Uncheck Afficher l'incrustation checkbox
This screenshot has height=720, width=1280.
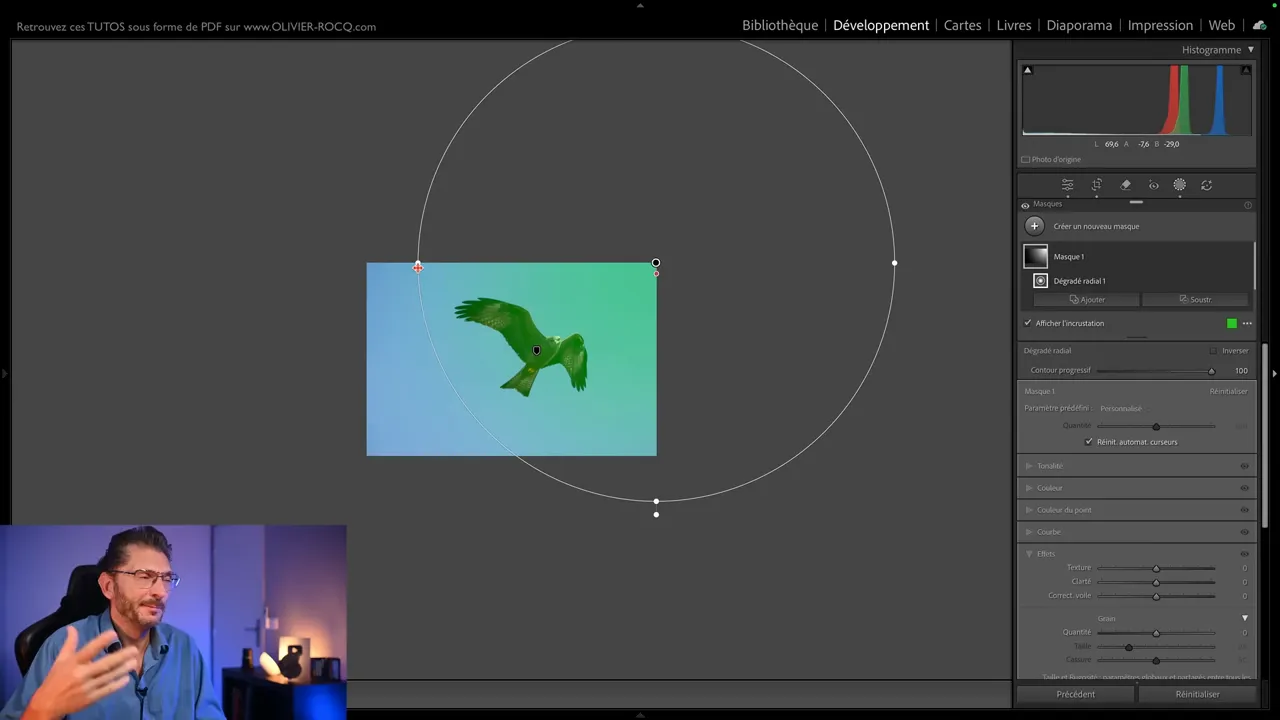pyautogui.click(x=1028, y=323)
